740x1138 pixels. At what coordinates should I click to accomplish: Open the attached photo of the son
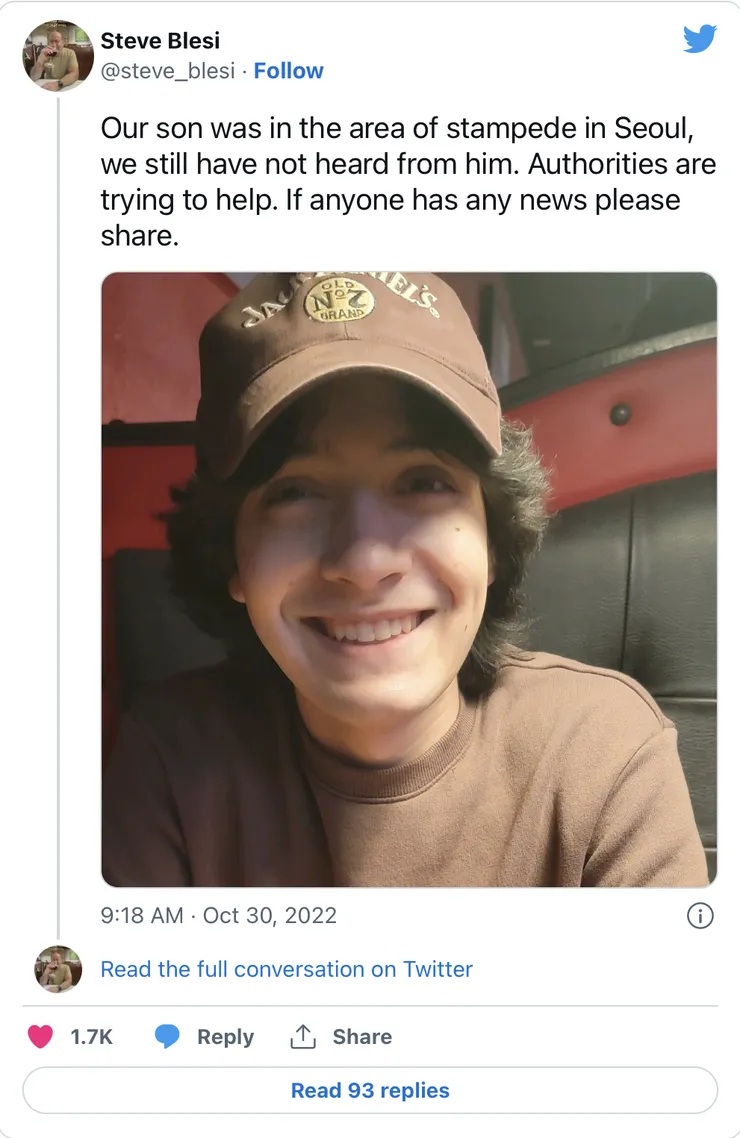tap(409, 579)
